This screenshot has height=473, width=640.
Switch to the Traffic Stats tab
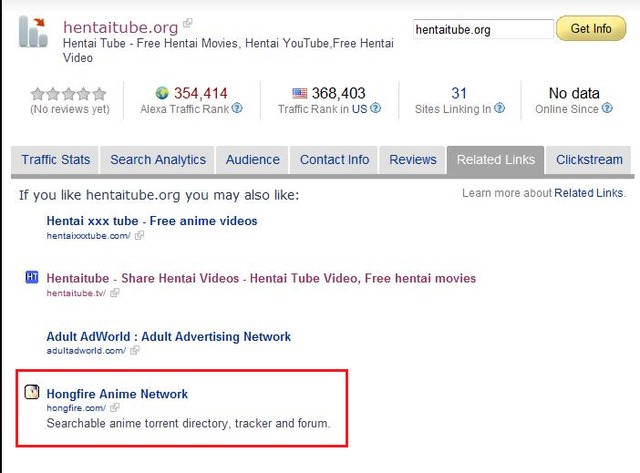click(x=55, y=160)
